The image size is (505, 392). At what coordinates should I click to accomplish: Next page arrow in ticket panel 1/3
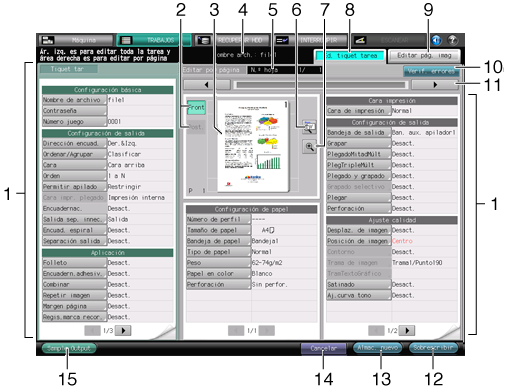[x=123, y=330]
